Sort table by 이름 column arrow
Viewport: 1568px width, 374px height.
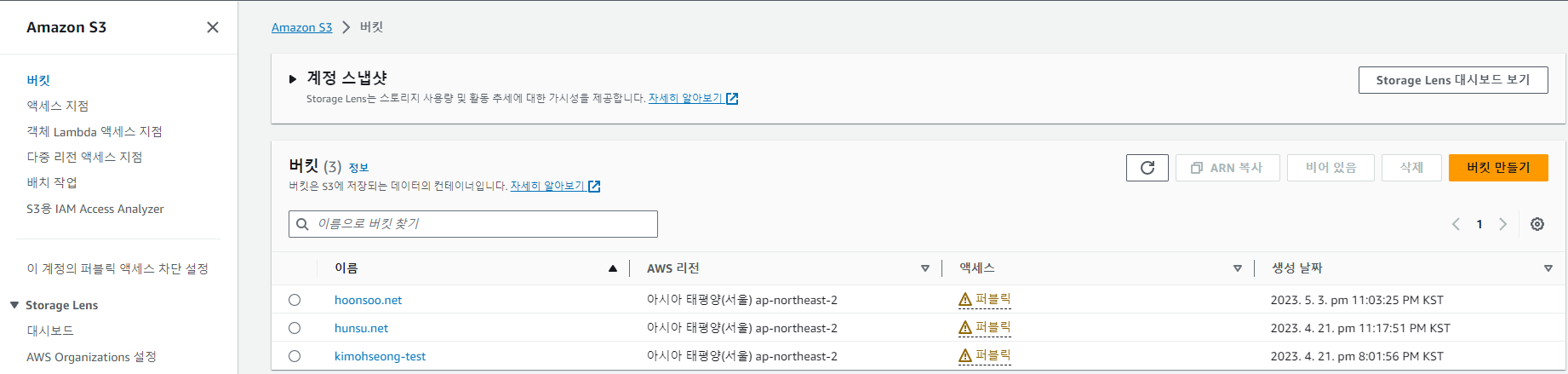[x=613, y=268]
